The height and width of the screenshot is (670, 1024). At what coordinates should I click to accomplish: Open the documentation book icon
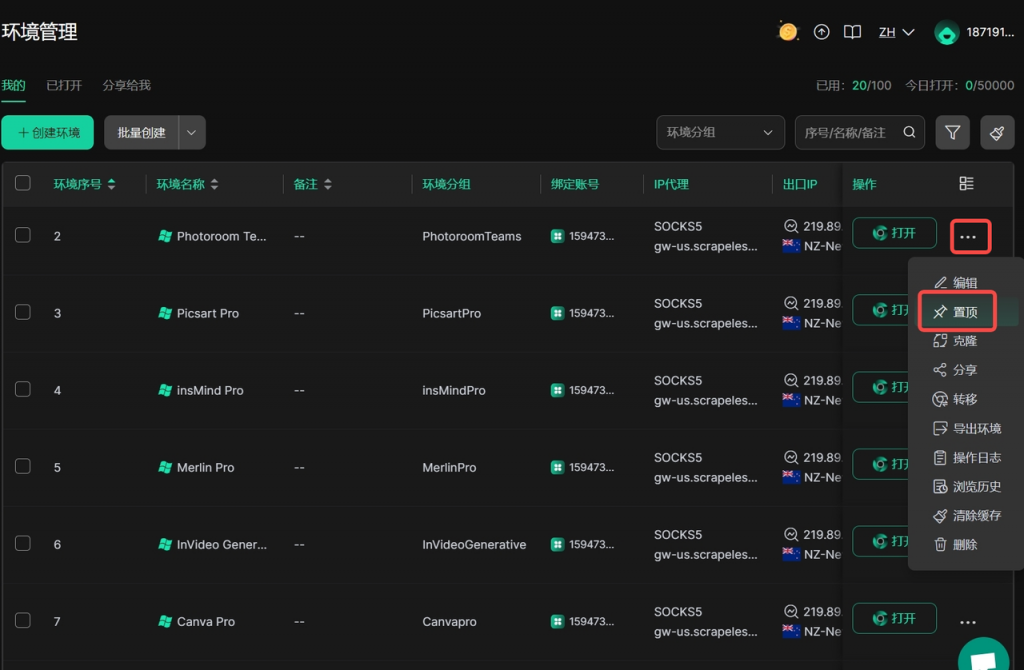tap(852, 32)
